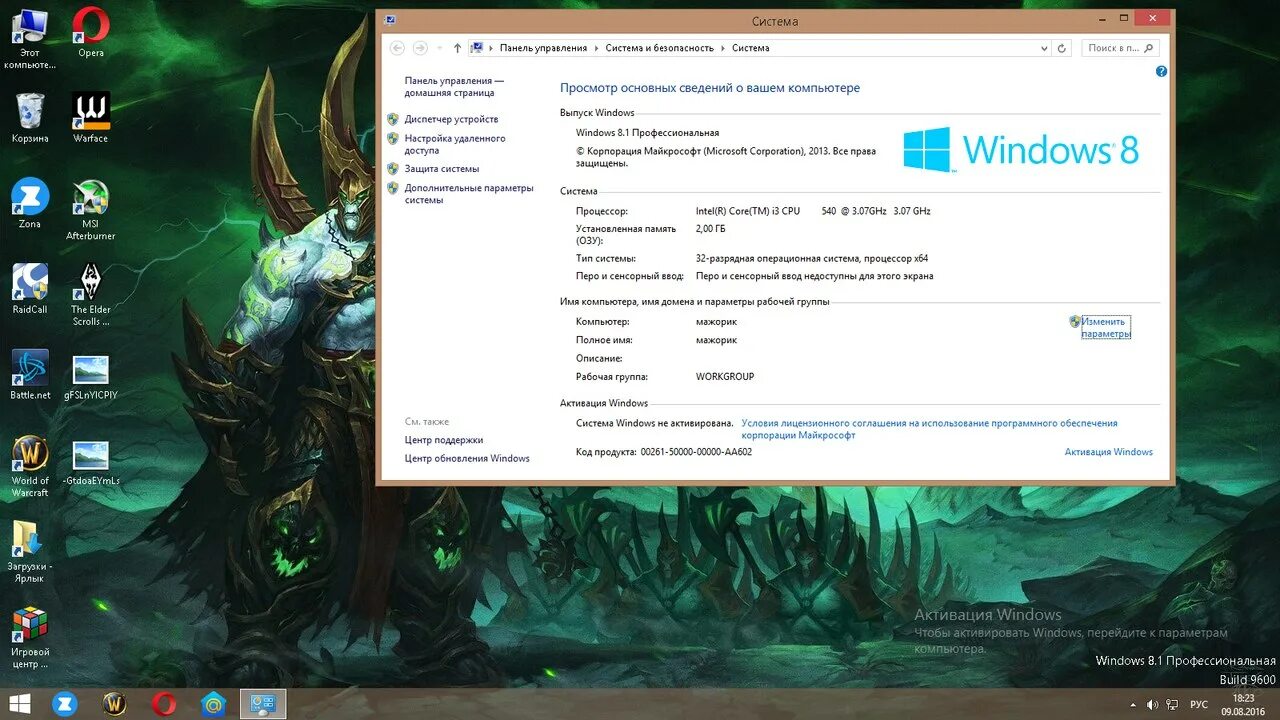
Task: Open the Загрузки - Ярлык folder shortcut
Action: (x=30, y=552)
